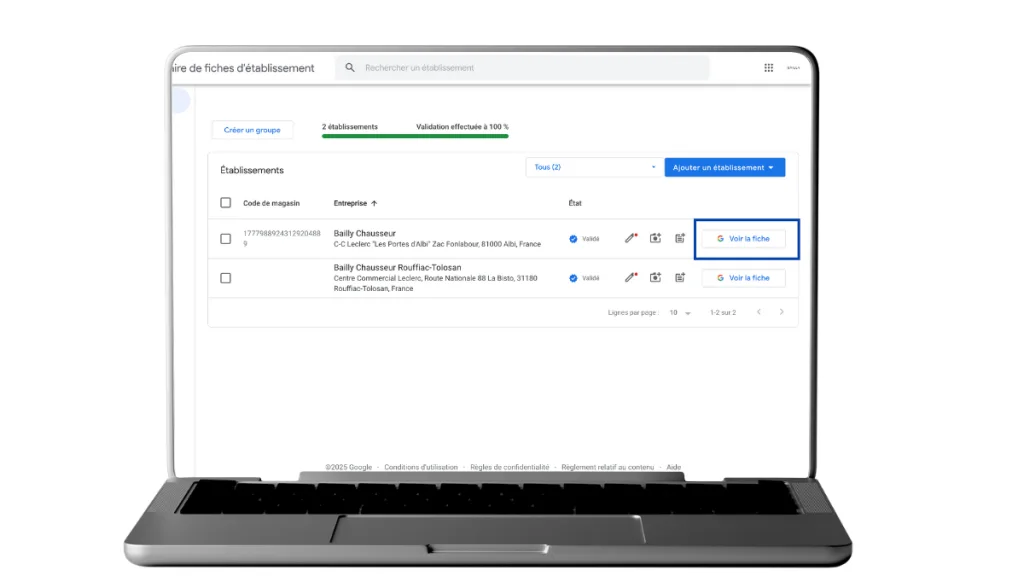Click the create post icon for Bailly Chausseur
The image size is (1024, 576).
click(680, 238)
